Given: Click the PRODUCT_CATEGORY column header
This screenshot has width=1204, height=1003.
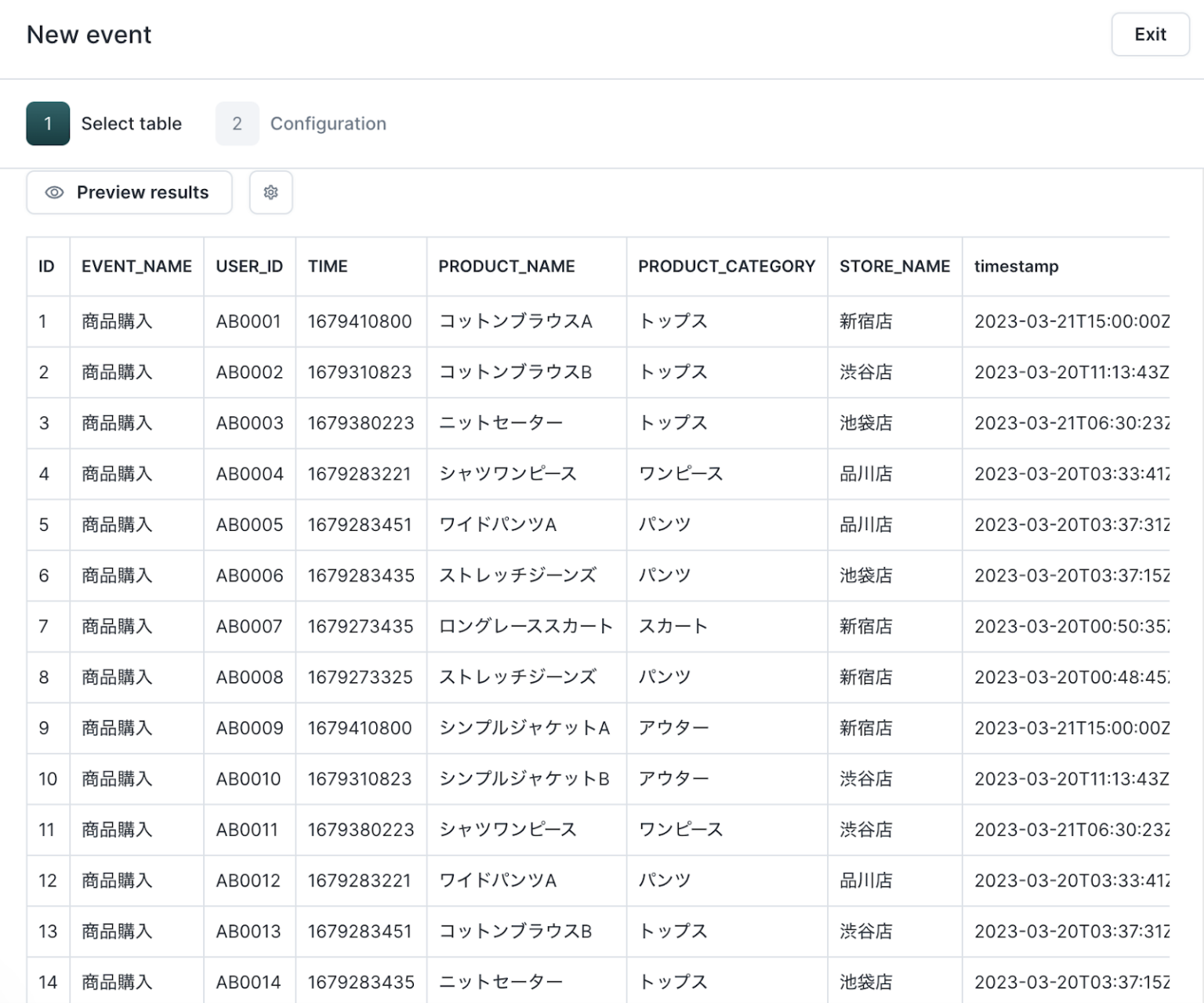Looking at the screenshot, I should pyautogui.click(x=726, y=267).
